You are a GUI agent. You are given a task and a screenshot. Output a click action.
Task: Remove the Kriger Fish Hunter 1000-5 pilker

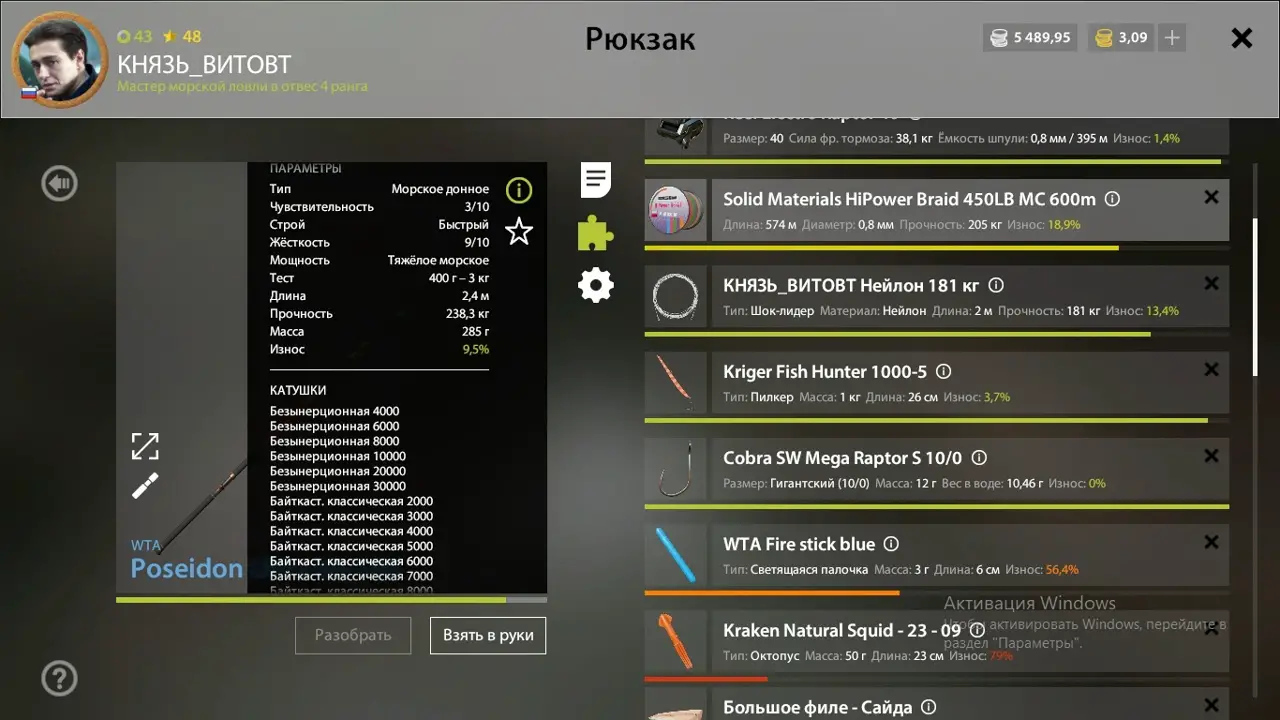[1211, 370]
